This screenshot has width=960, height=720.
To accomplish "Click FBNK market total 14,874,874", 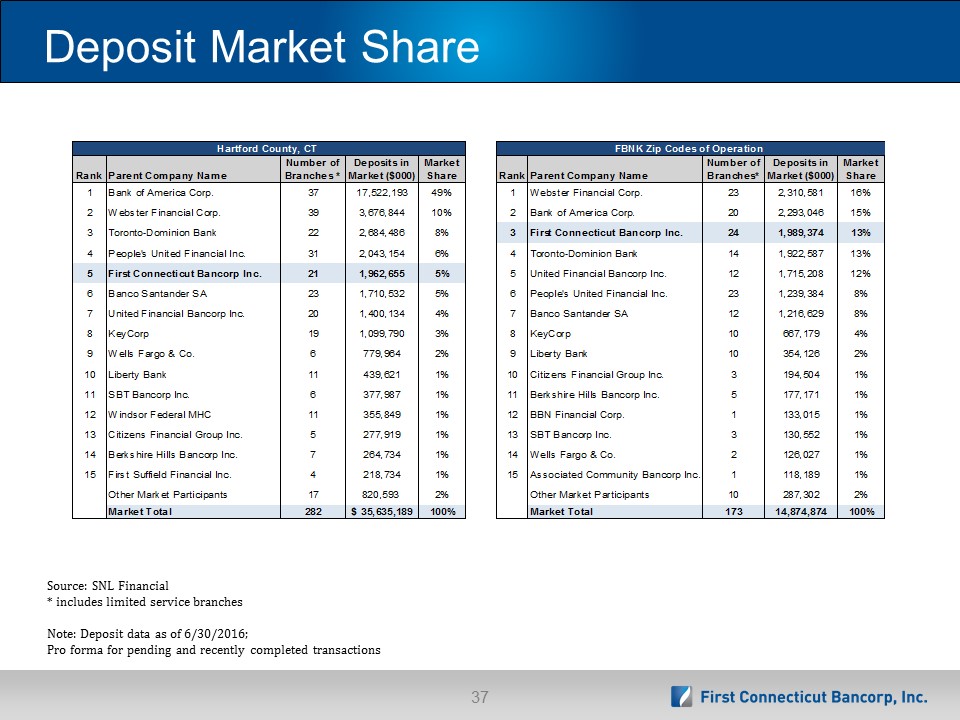I will tap(800, 511).
